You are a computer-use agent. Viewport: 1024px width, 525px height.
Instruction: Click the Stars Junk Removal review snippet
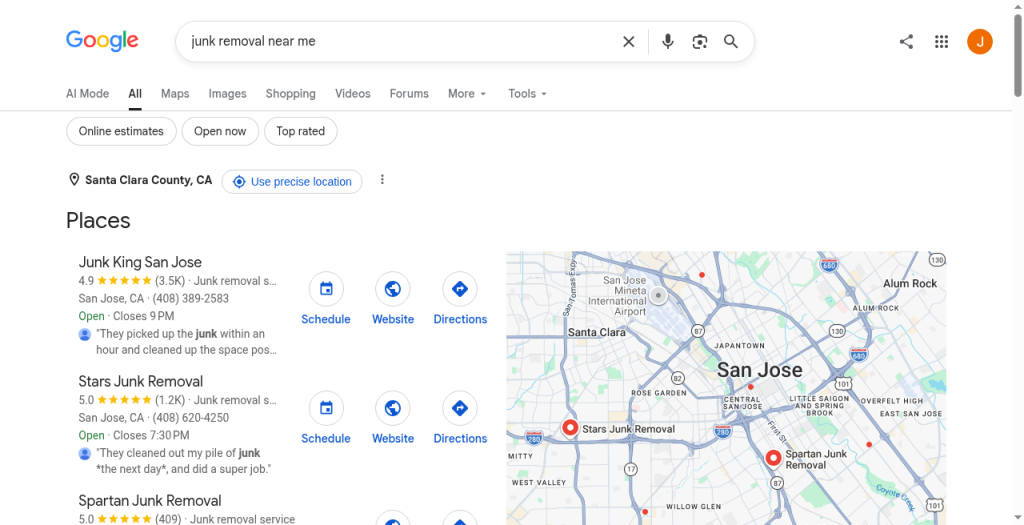(184, 461)
